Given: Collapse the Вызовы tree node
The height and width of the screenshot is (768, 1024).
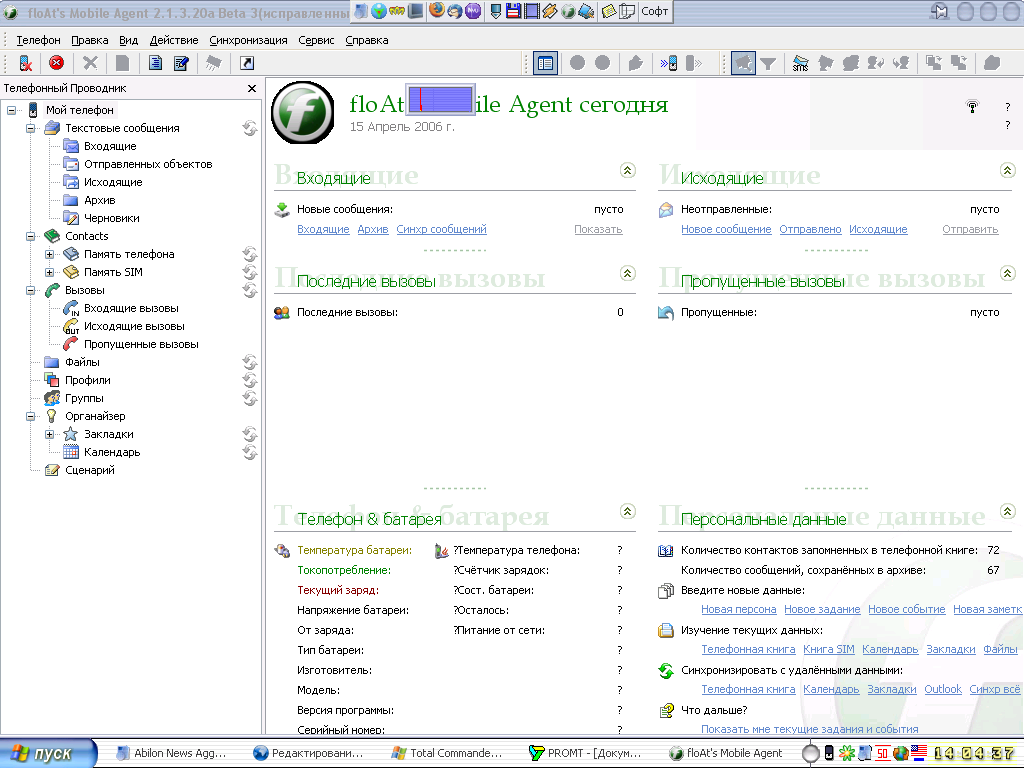Looking at the screenshot, I should click(x=30, y=291).
